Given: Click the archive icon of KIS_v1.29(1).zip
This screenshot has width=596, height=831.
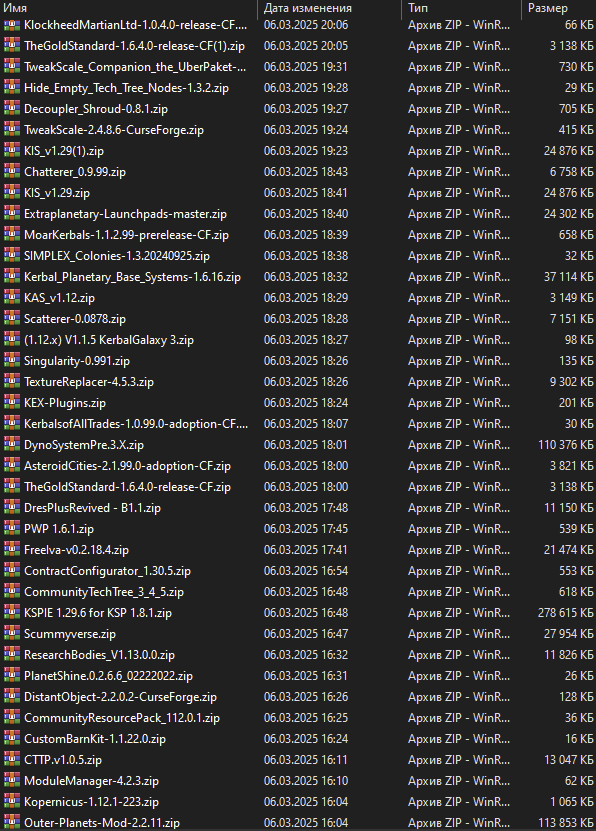Looking at the screenshot, I should pyautogui.click(x=12, y=151).
